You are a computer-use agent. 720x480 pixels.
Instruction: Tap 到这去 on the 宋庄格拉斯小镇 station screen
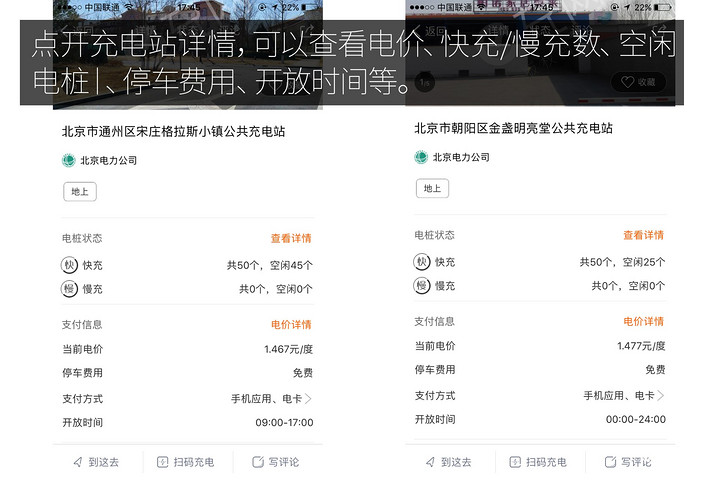point(96,462)
